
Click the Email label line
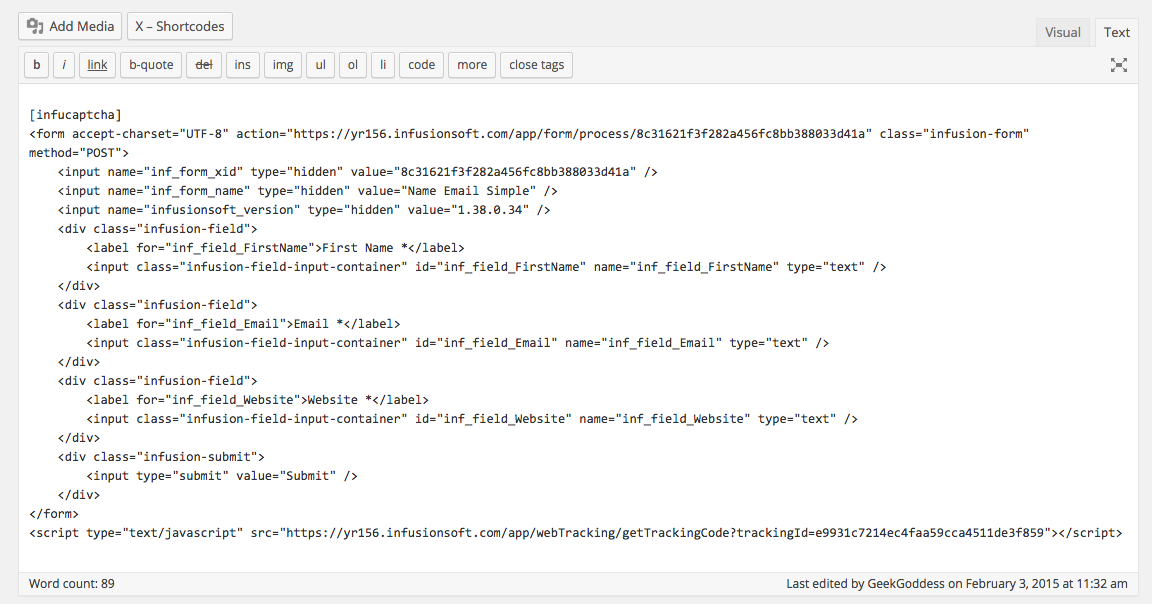tap(243, 323)
